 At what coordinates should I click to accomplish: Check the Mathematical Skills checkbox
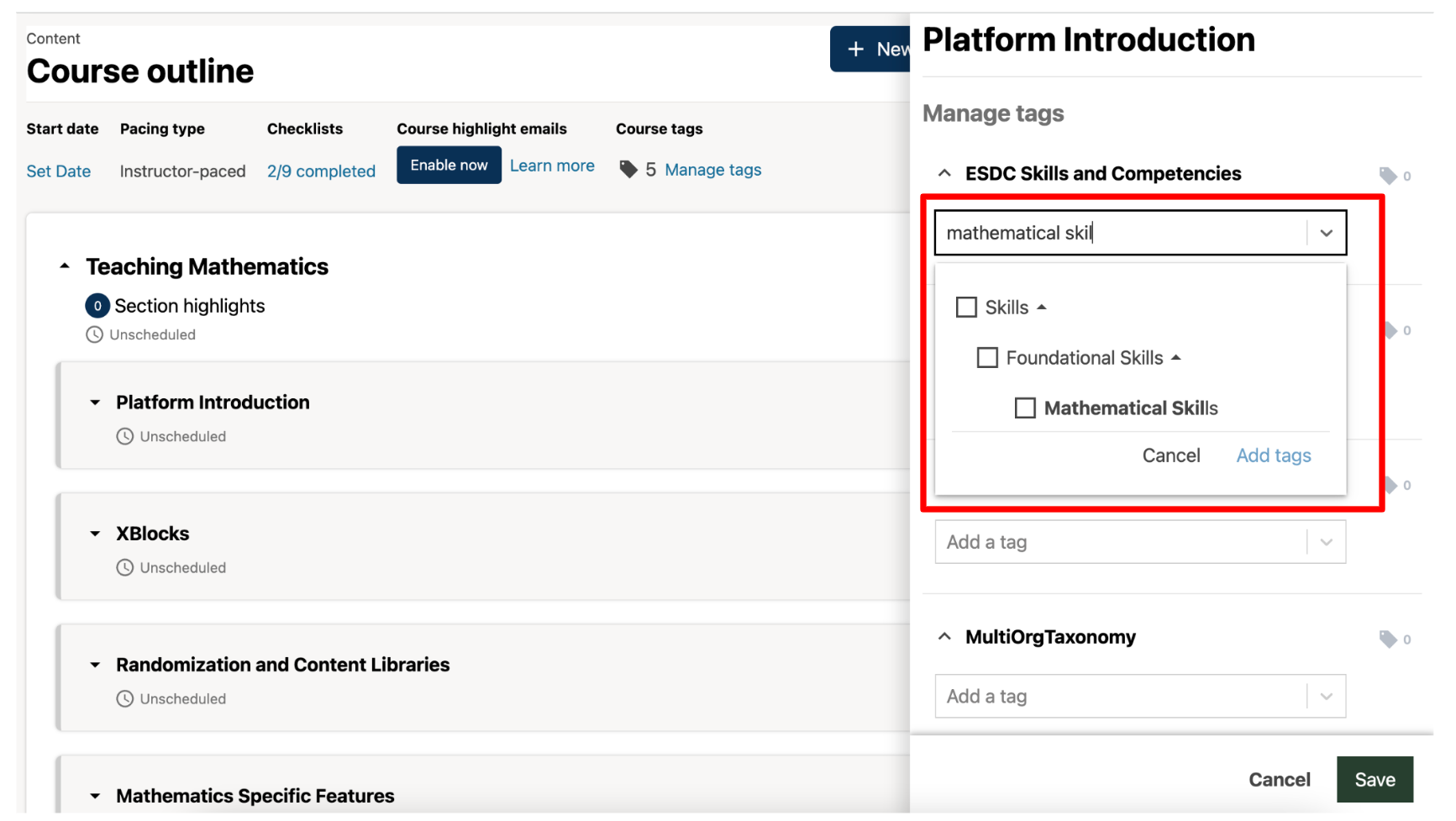coord(1025,408)
